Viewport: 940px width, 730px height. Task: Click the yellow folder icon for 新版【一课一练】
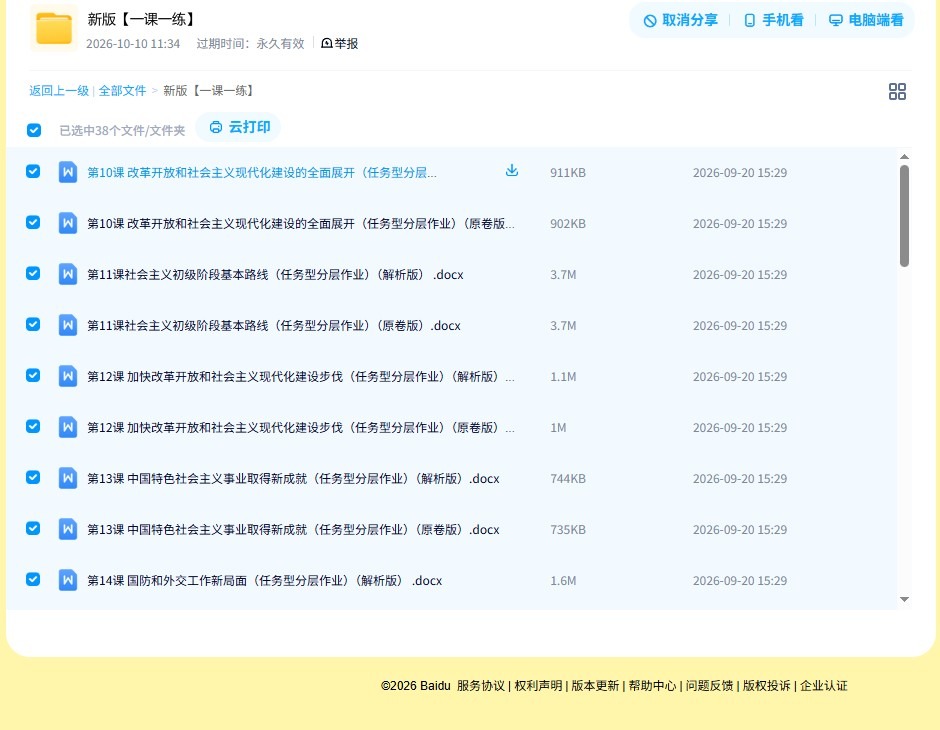pos(53,28)
